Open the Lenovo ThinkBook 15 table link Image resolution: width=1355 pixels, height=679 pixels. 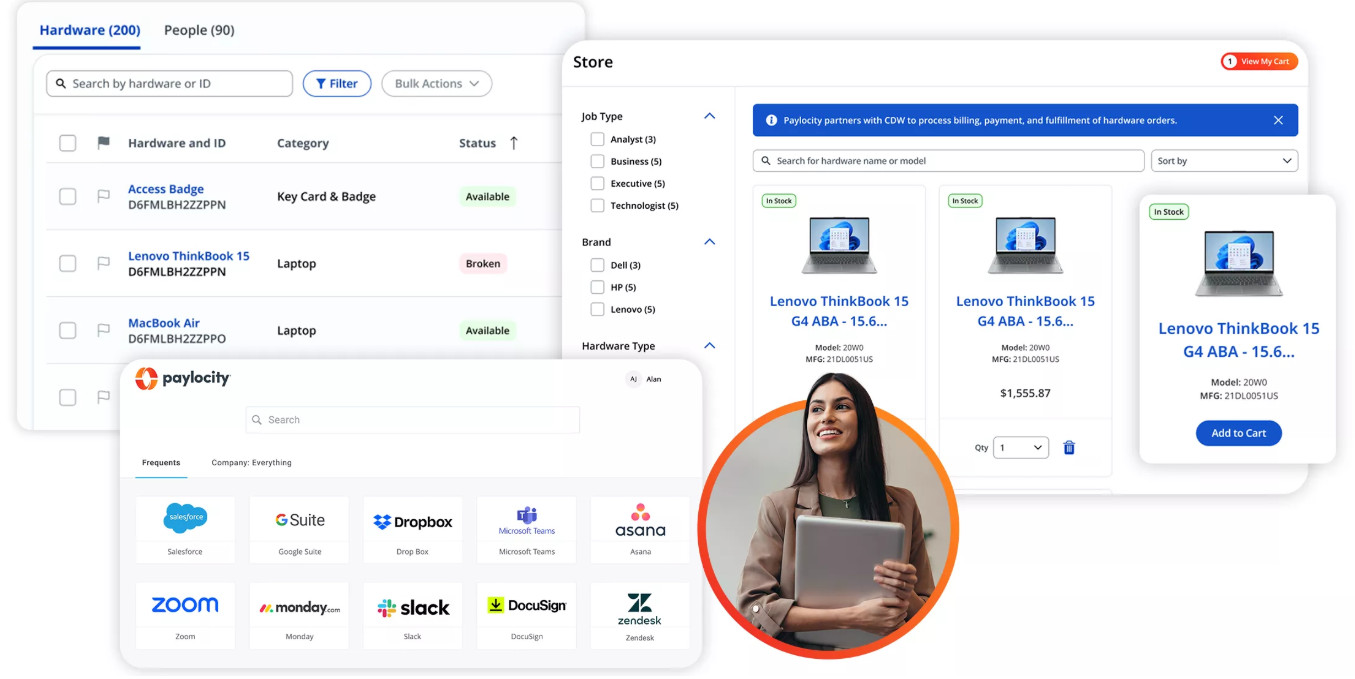(189, 256)
